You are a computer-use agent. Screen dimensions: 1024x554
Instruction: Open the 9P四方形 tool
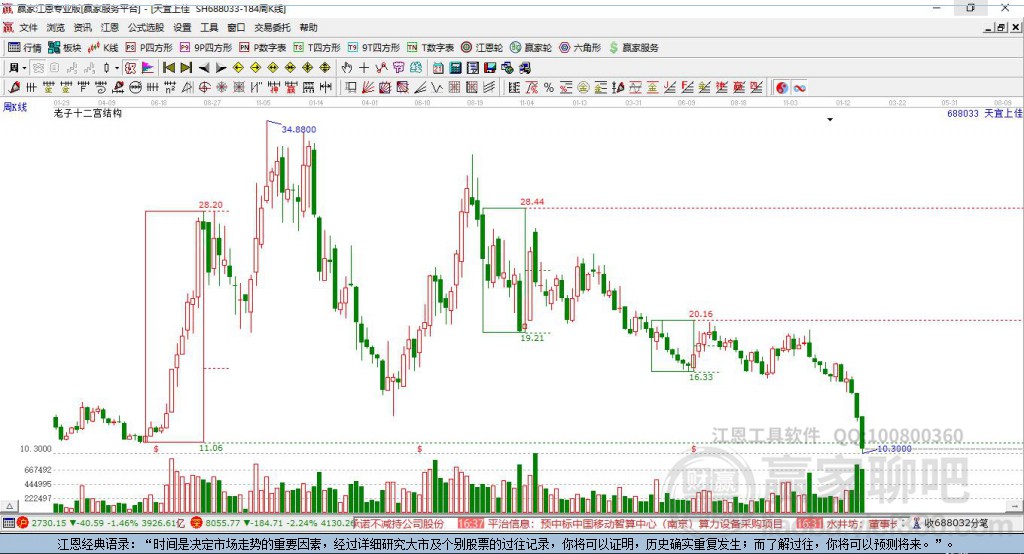206,48
